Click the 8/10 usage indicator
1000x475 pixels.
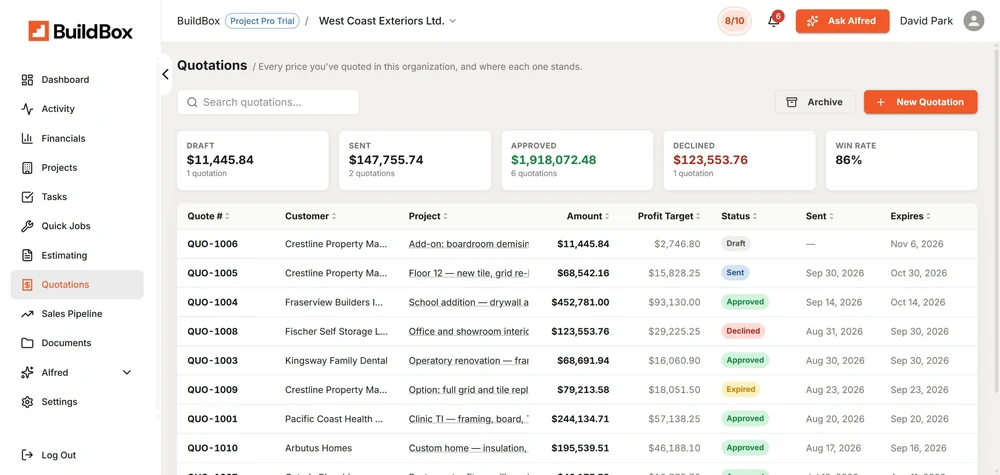click(735, 21)
